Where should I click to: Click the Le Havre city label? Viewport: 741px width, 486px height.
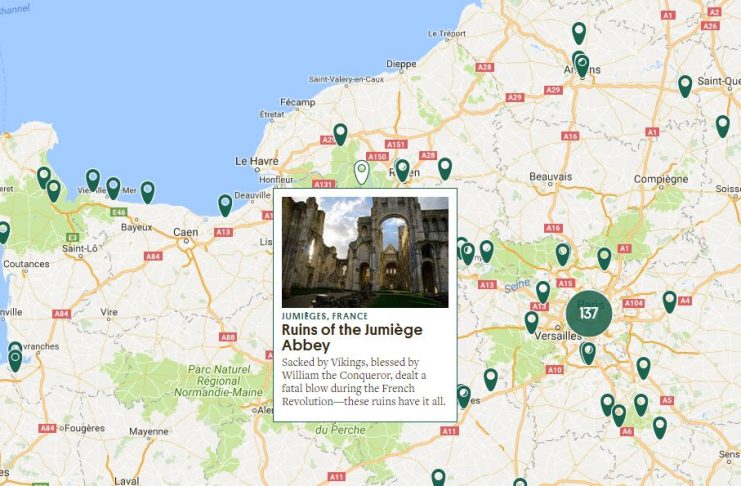pyautogui.click(x=257, y=161)
